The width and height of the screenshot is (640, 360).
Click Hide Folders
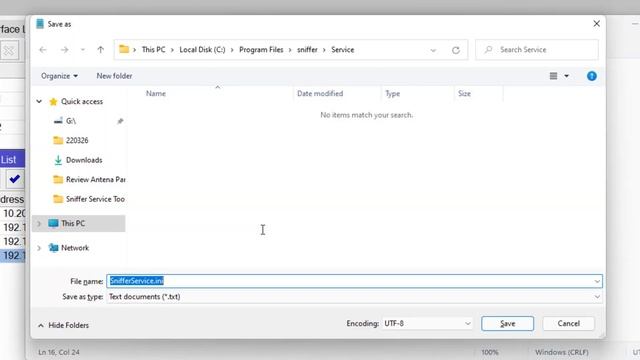tap(63, 325)
